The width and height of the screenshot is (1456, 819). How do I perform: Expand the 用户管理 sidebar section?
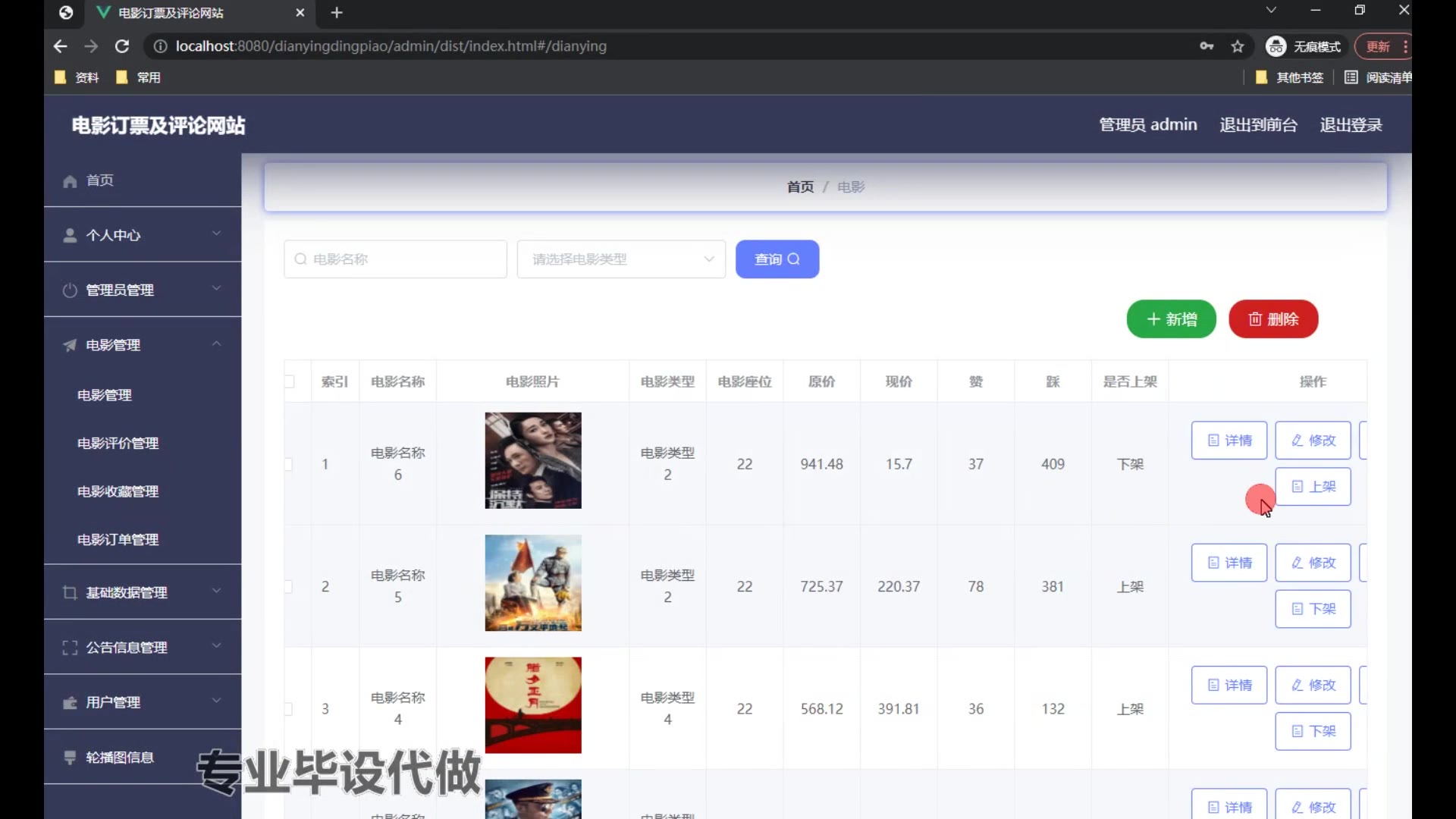(x=143, y=702)
